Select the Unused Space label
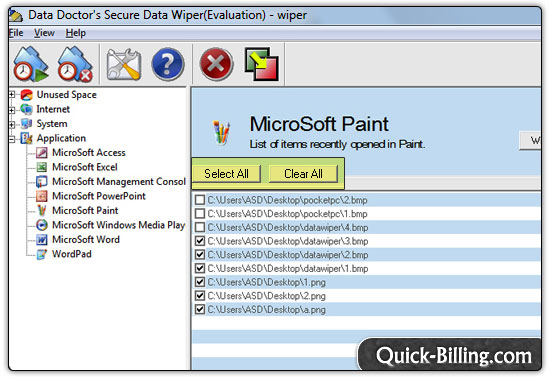 (67, 95)
